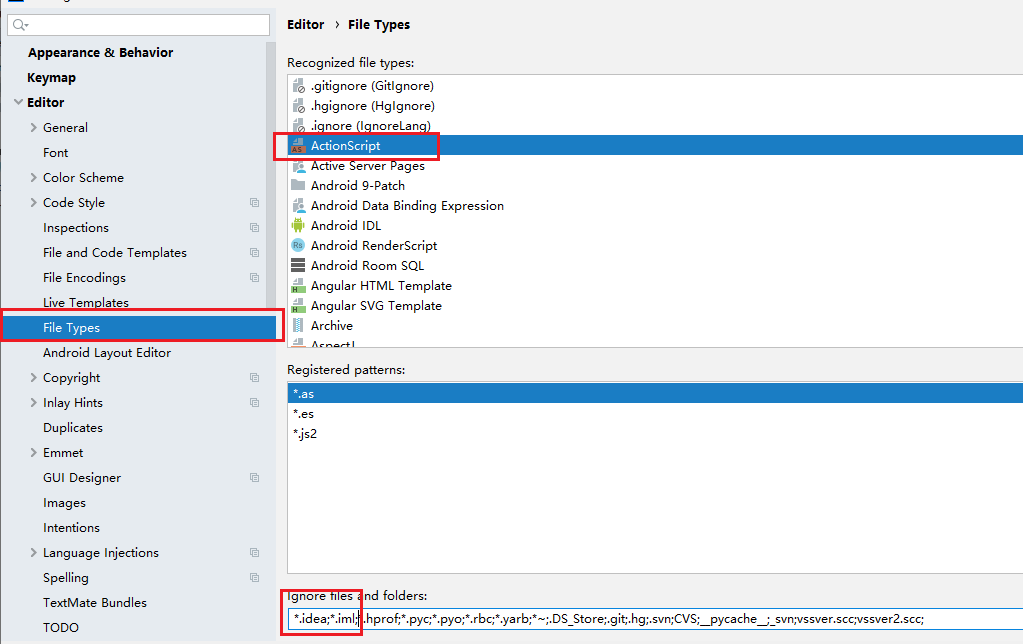Open Duplicates settings page
Screen dimensions: 1023x644
(x=73, y=427)
